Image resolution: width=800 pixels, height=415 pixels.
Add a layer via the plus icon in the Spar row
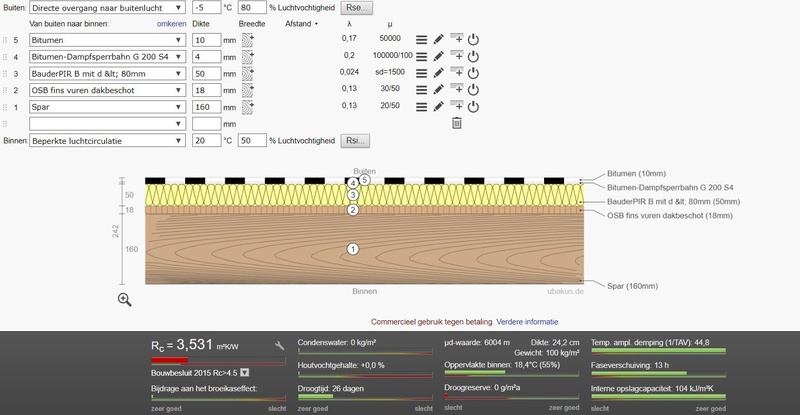457,106
